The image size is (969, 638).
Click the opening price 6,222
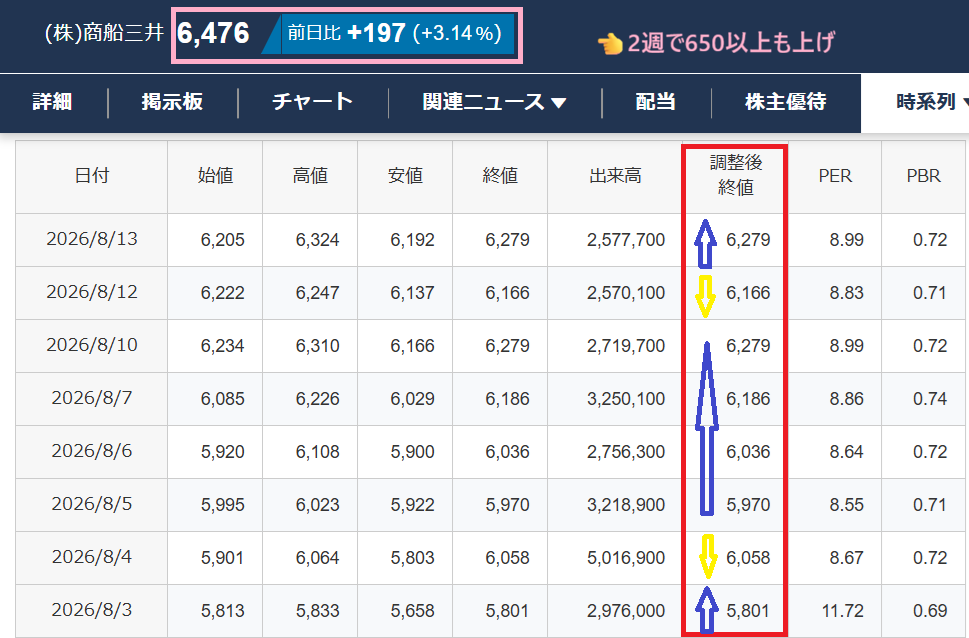click(x=222, y=293)
